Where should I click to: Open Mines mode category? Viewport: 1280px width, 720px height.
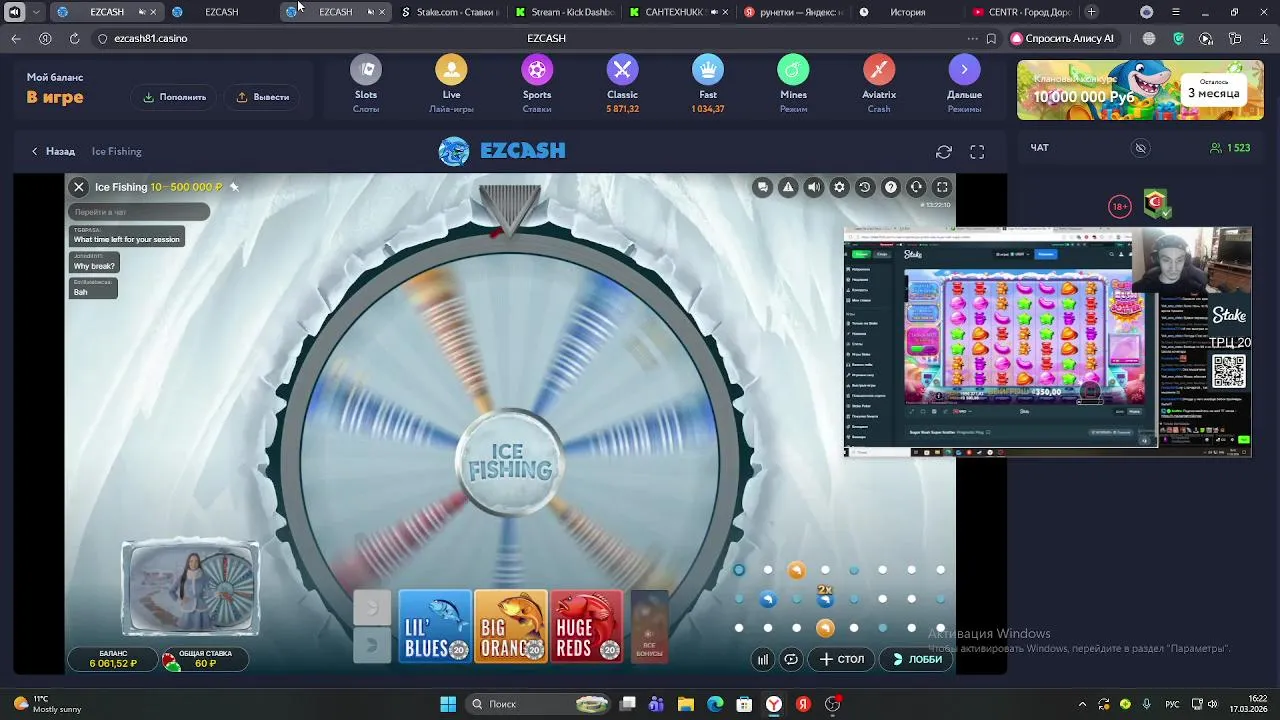pyautogui.click(x=793, y=85)
